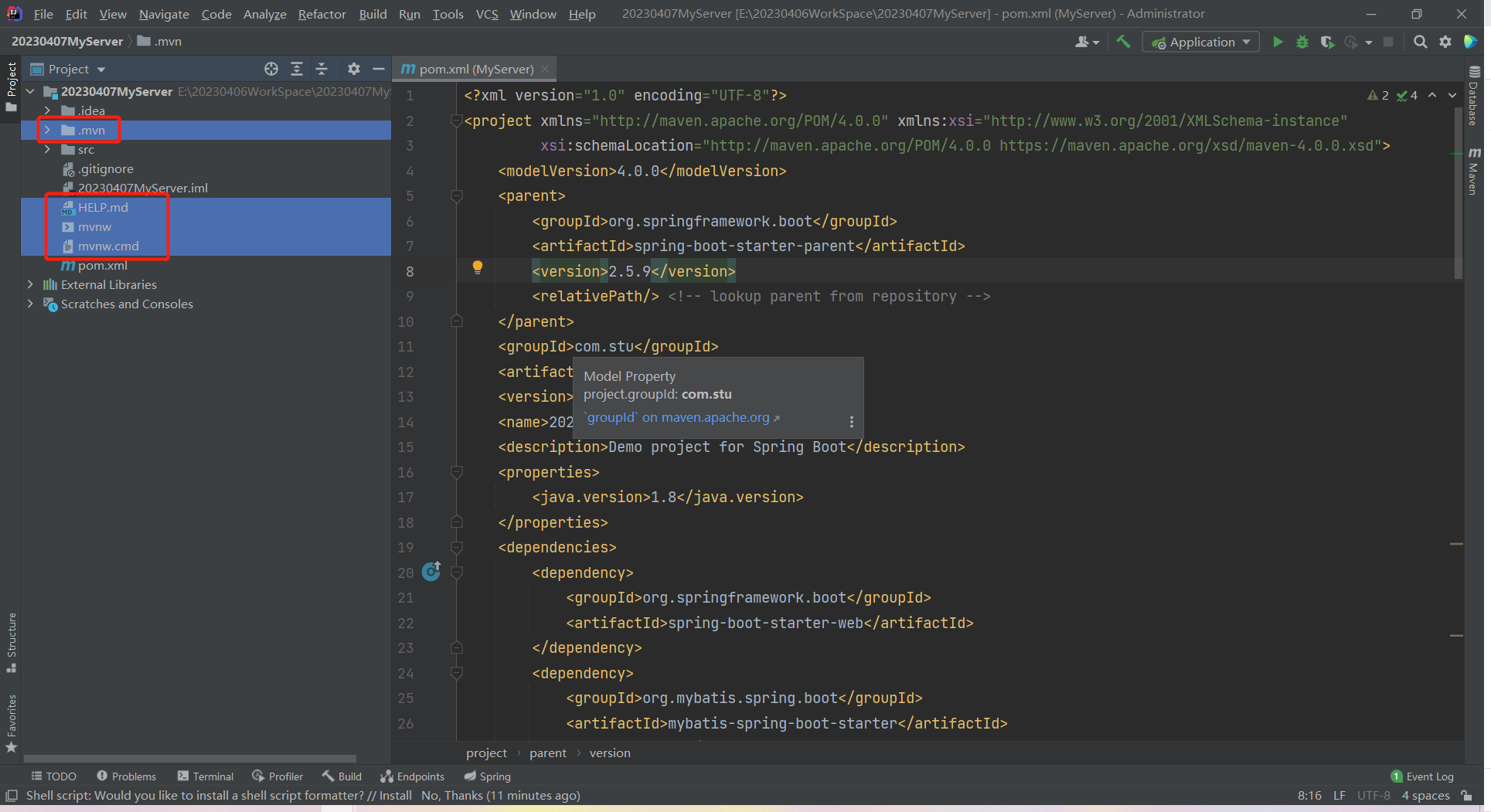Image resolution: width=1491 pixels, height=812 pixels.
Task: Click the intention lightbulb on line 8
Action: coord(478,267)
